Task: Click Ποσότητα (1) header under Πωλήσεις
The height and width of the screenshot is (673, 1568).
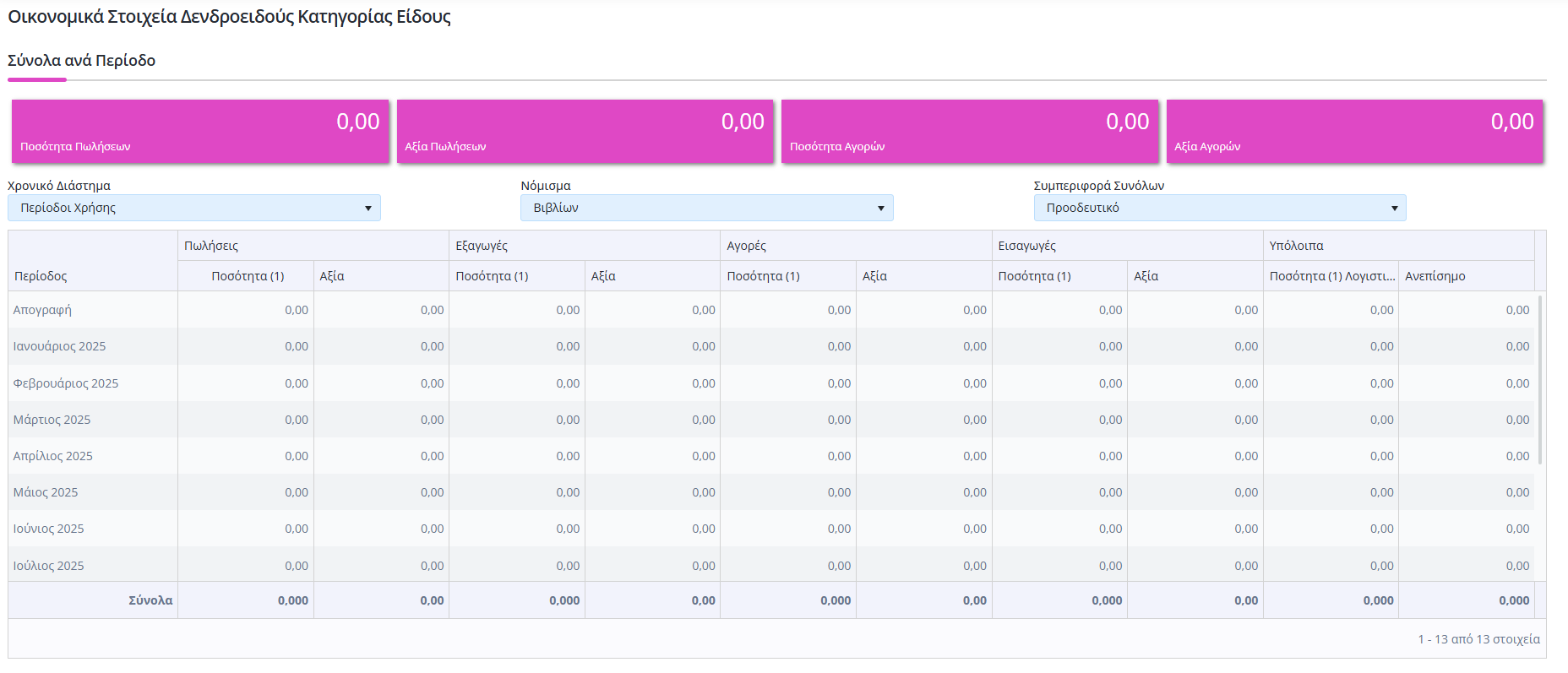Action: 247,276
